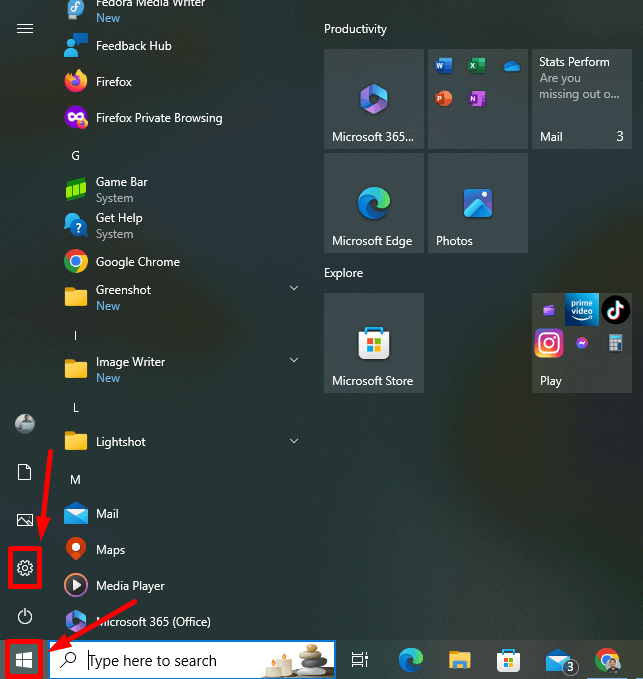This screenshot has height=679, width=643.
Task: Launch Firefox from the app list
Action: click(113, 82)
